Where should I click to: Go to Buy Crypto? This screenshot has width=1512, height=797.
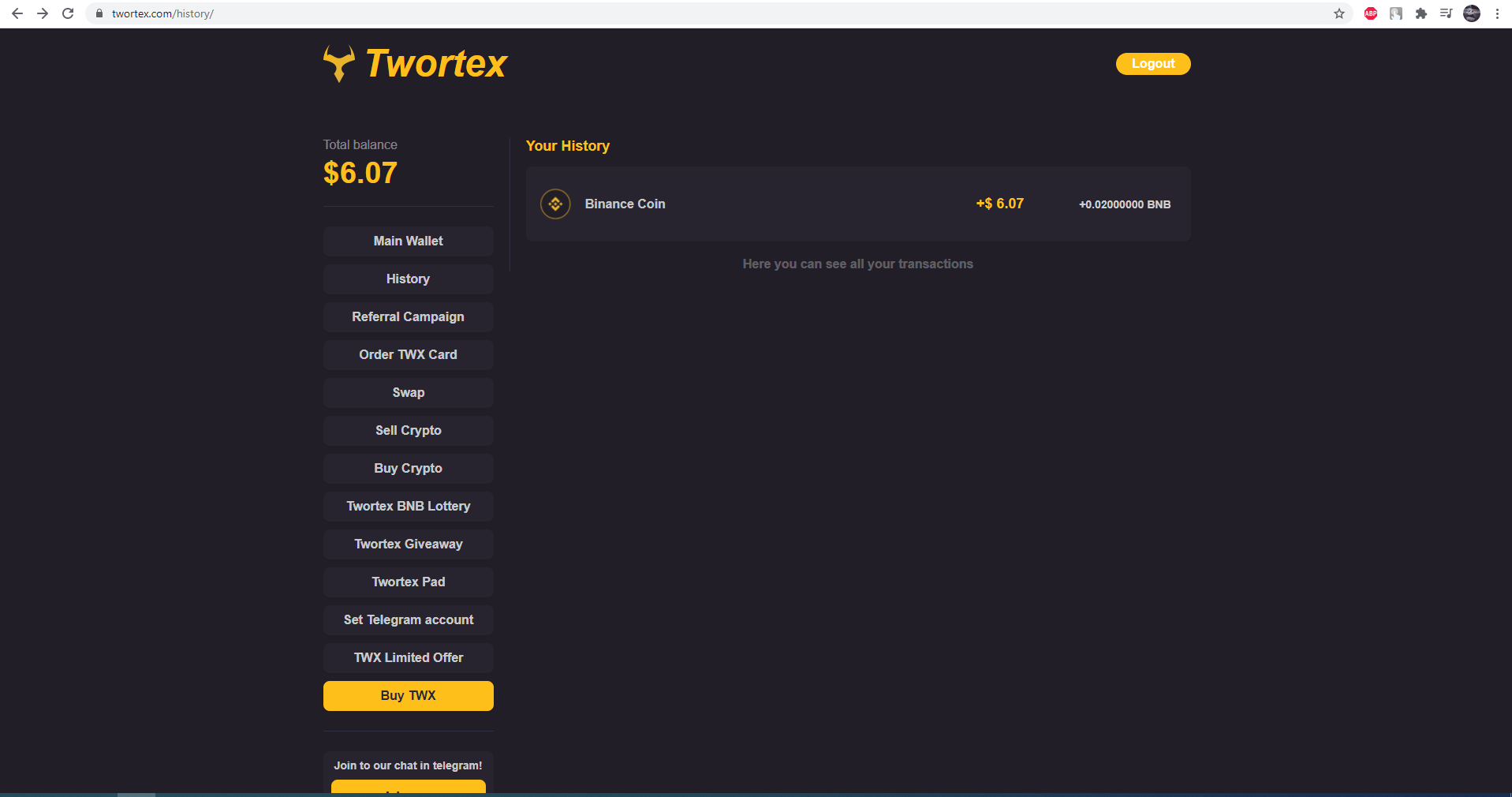(409, 469)
